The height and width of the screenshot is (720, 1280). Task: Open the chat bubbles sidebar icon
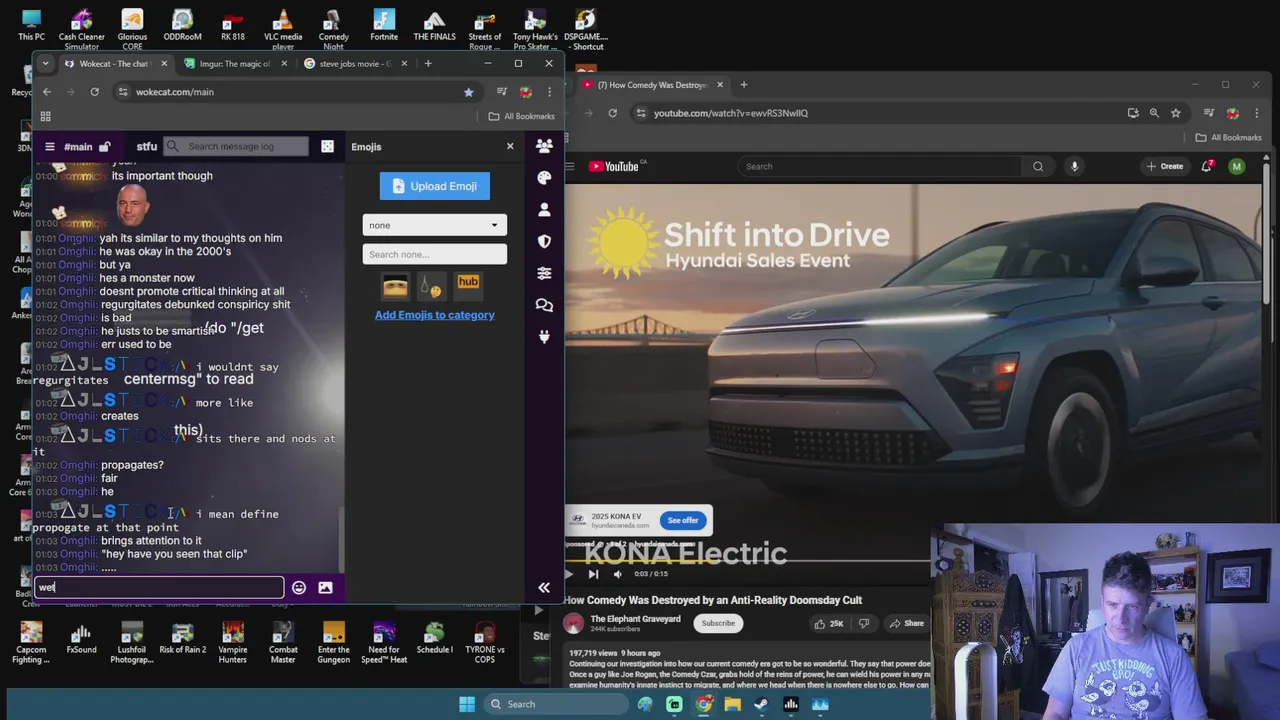[544, 305]
